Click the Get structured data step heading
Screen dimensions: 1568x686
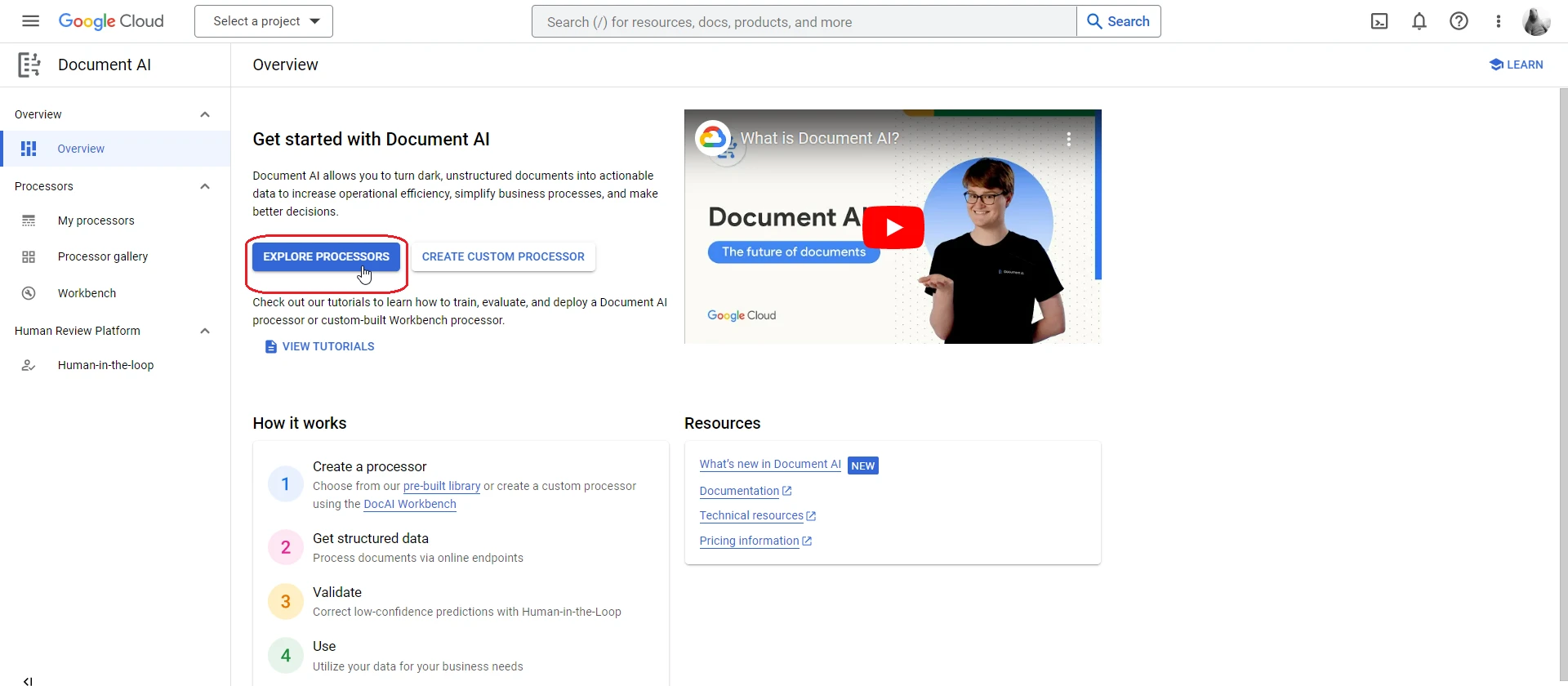coord(371,538)
